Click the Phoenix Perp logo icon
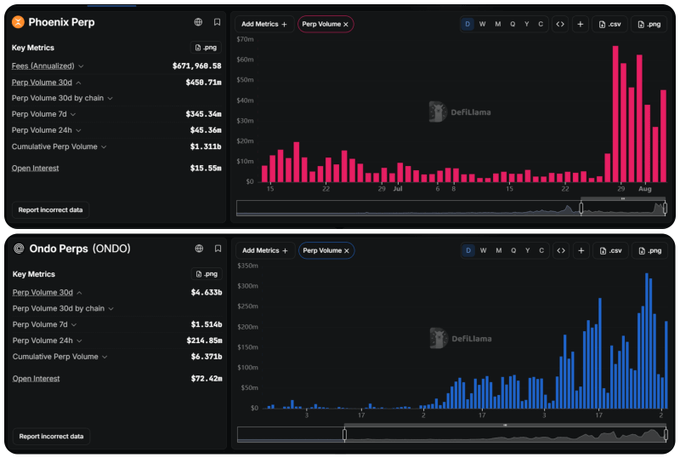680x458 pixels. [18, 22]
